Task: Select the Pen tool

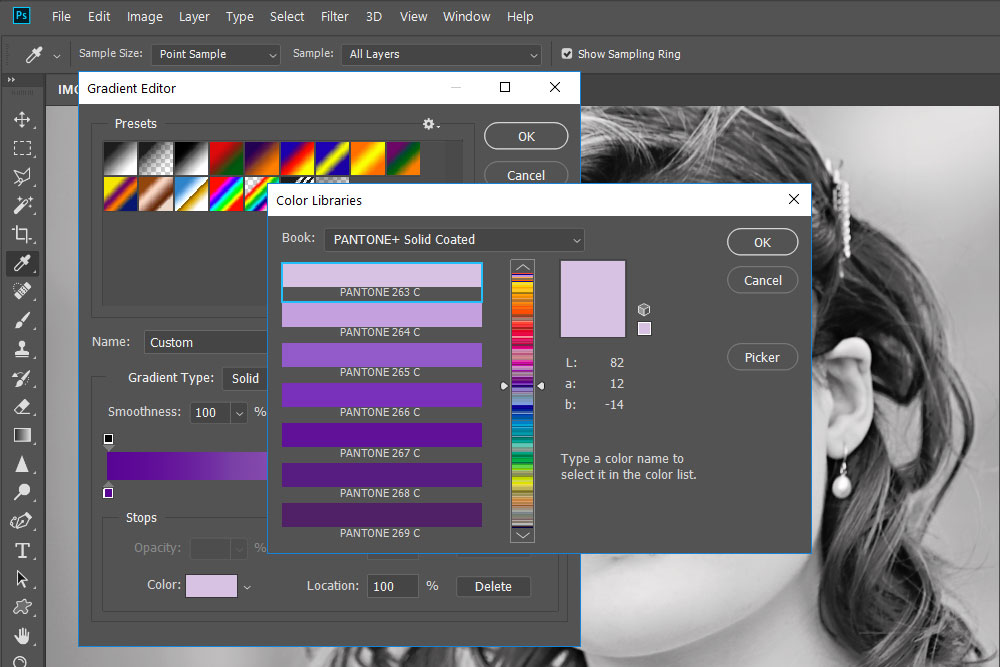Action: [22, 521]
